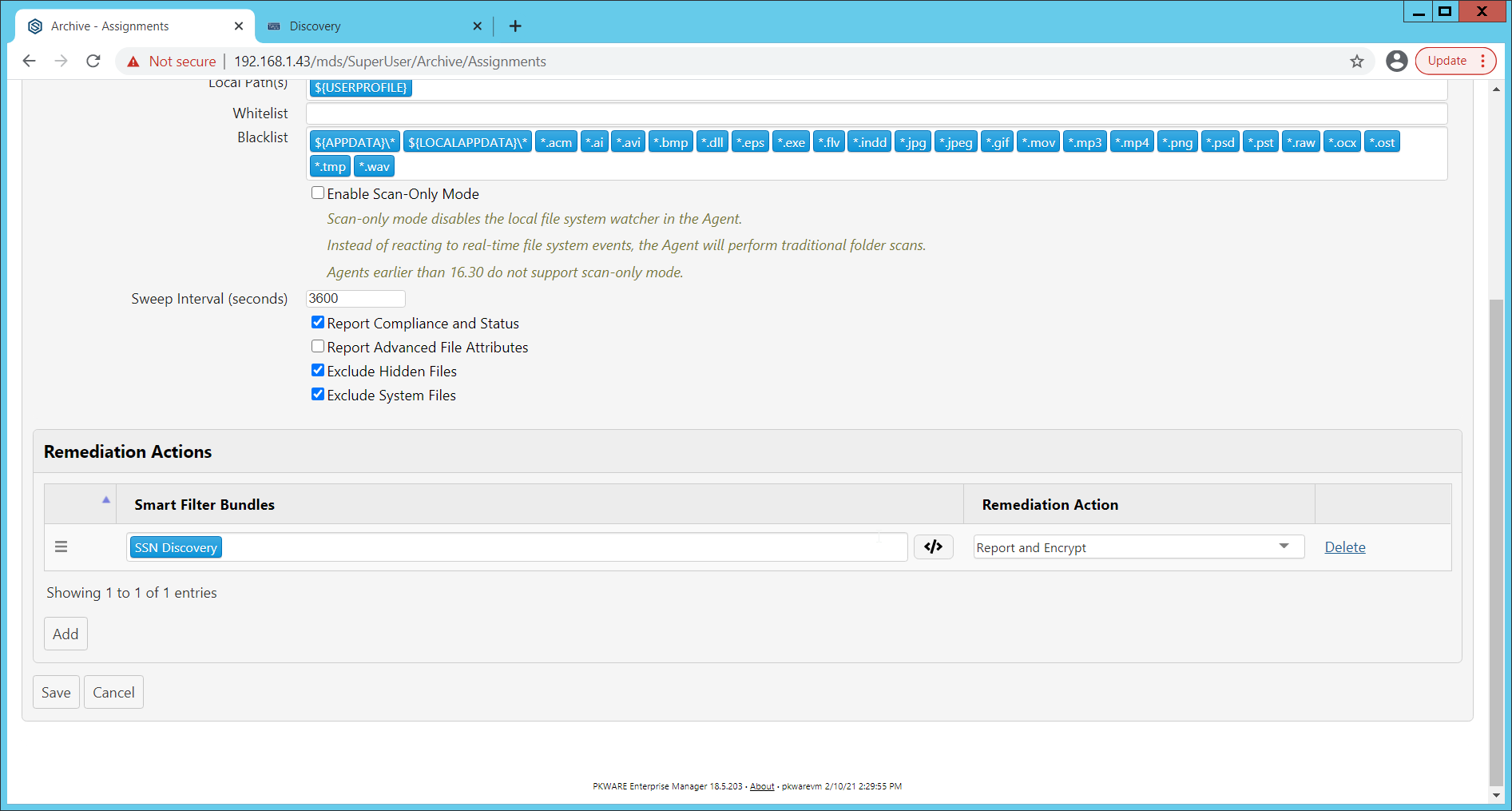
Task: Refresh the Assignments page
Action: point(93,61)
